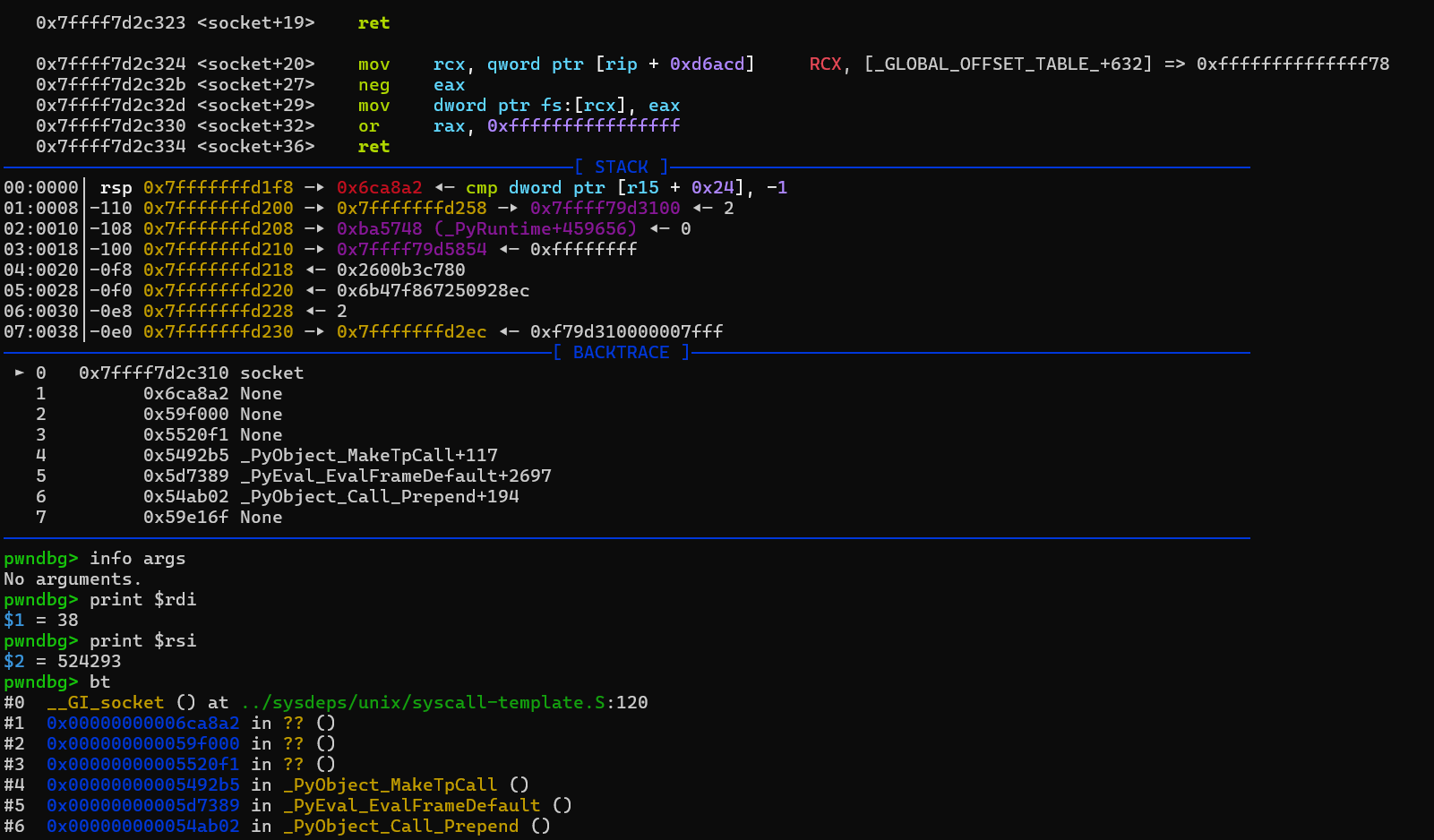The height and width of the screenshot is (840, 1434).
Task: Click address 0x00000000006ca8a2 in frame #1
Action: (x=142, y=723)
